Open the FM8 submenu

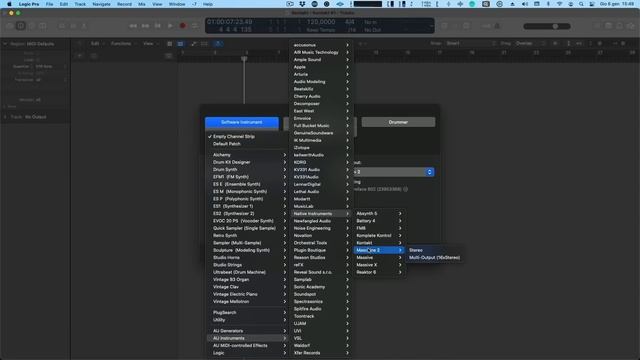[x=379, y=228]
